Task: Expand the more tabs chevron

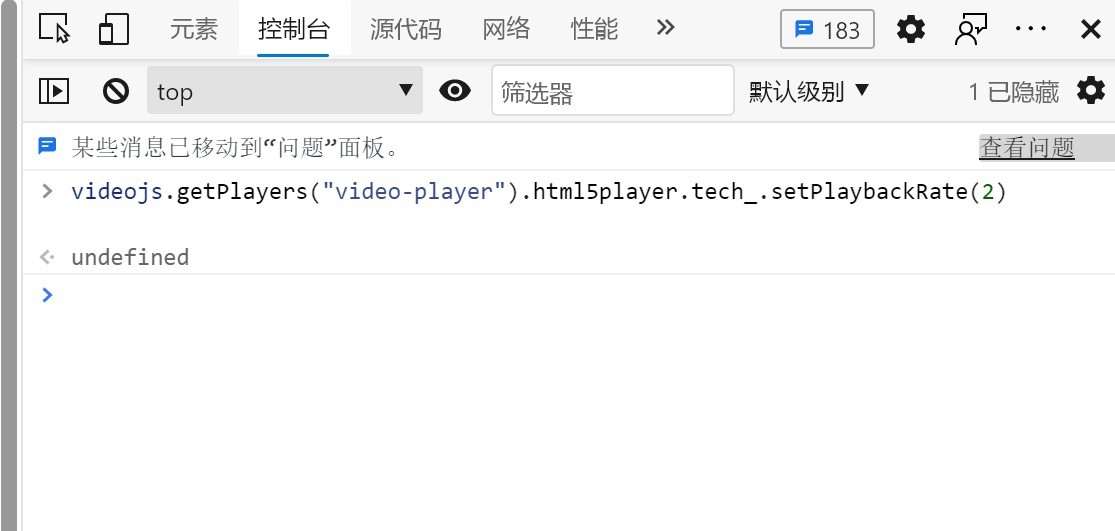Action: tap(665, 28)
